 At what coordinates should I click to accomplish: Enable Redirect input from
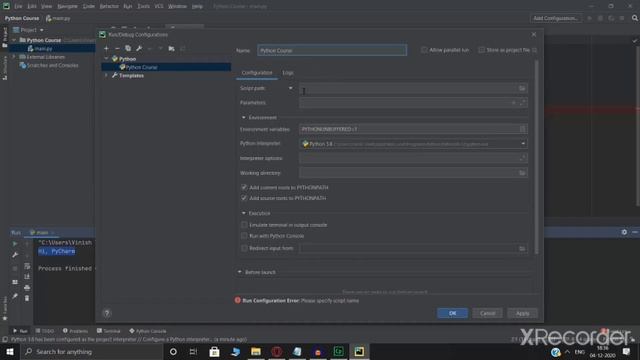pyautogui.click(x=244, y=248)
